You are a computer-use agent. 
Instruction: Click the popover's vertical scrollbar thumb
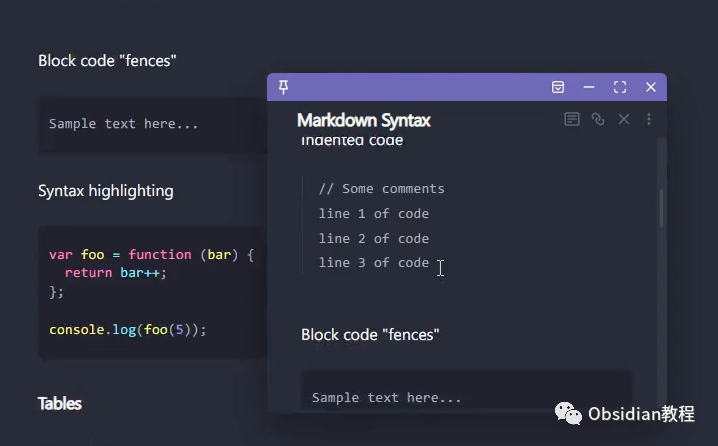pos(661,208)
